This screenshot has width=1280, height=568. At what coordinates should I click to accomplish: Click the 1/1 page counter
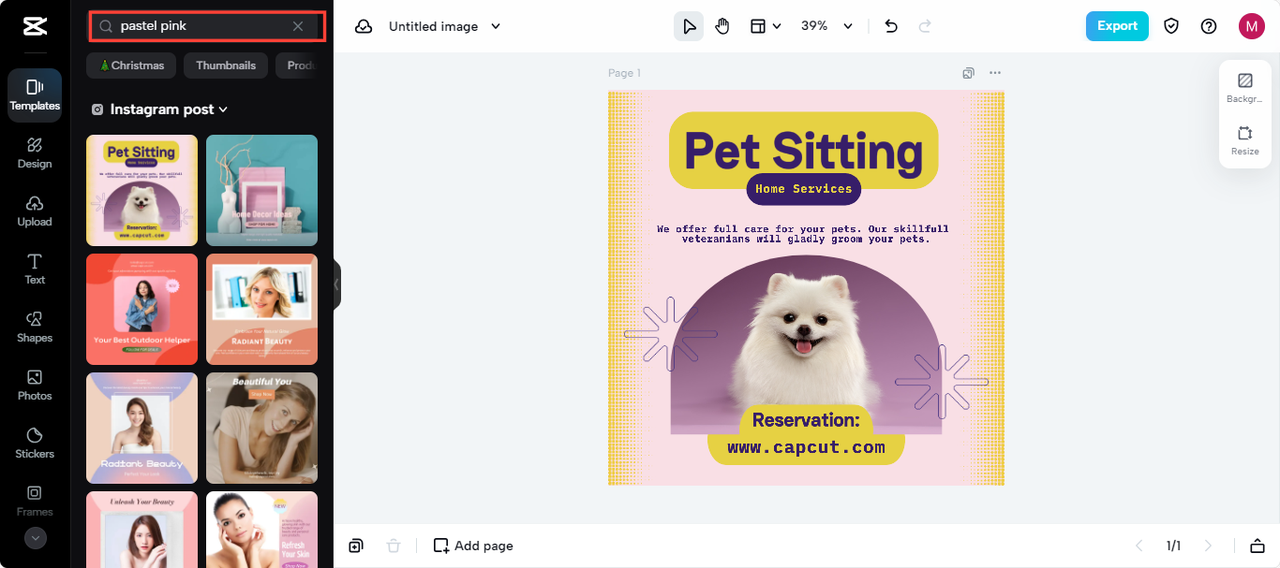coord(1173,546)
